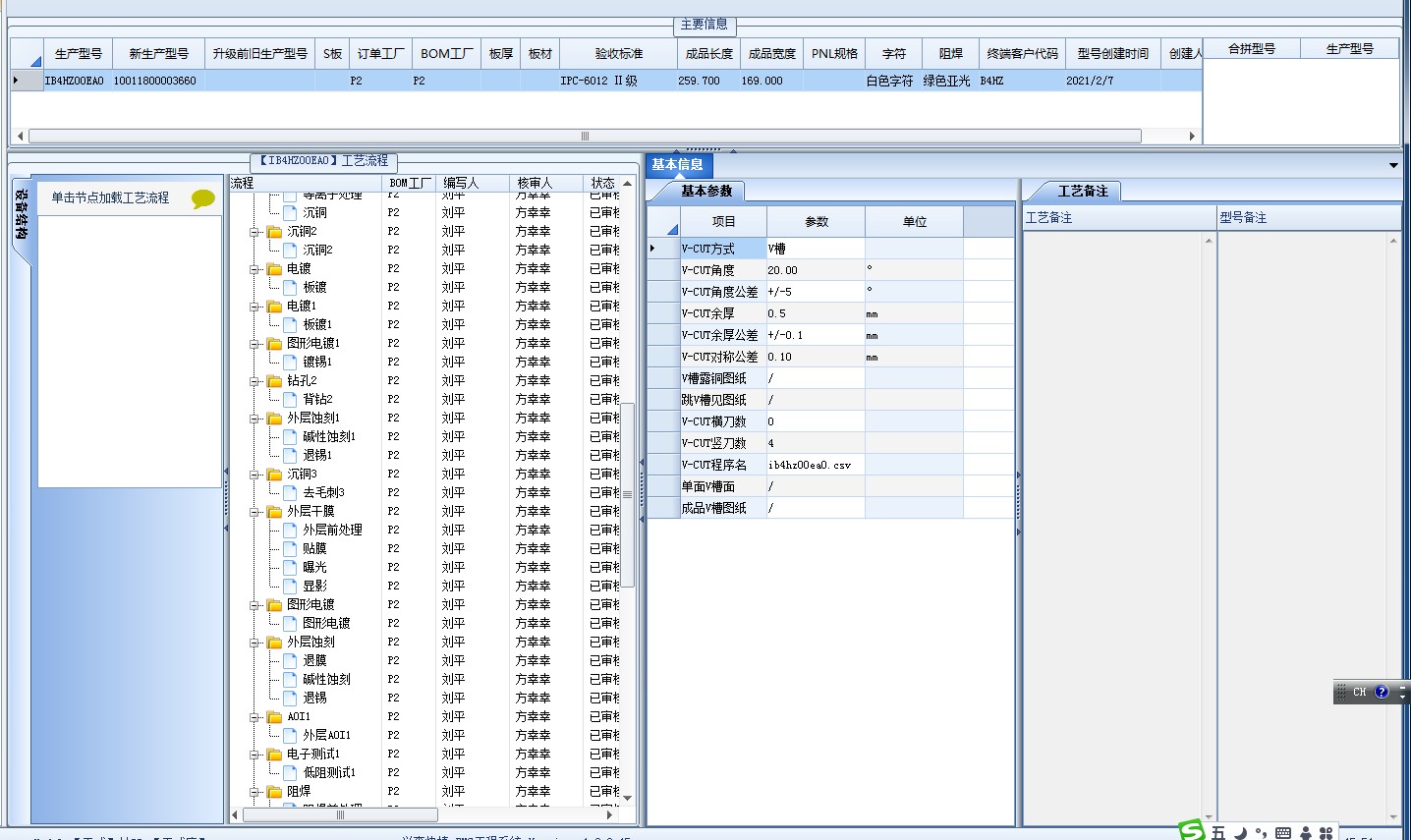
Task: Toggle the 五 Wubi input mode icon
Action: [1218, 833]
